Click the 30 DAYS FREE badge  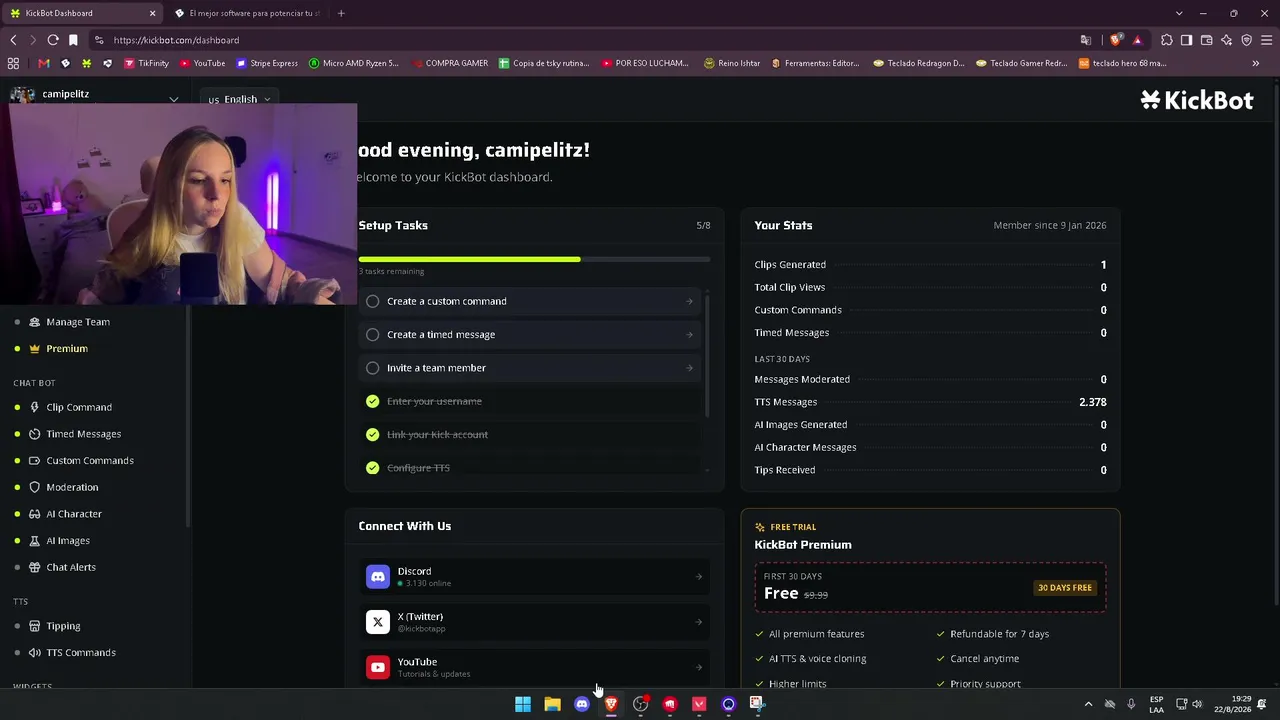pyautogui.click(x=1065, y=588)
